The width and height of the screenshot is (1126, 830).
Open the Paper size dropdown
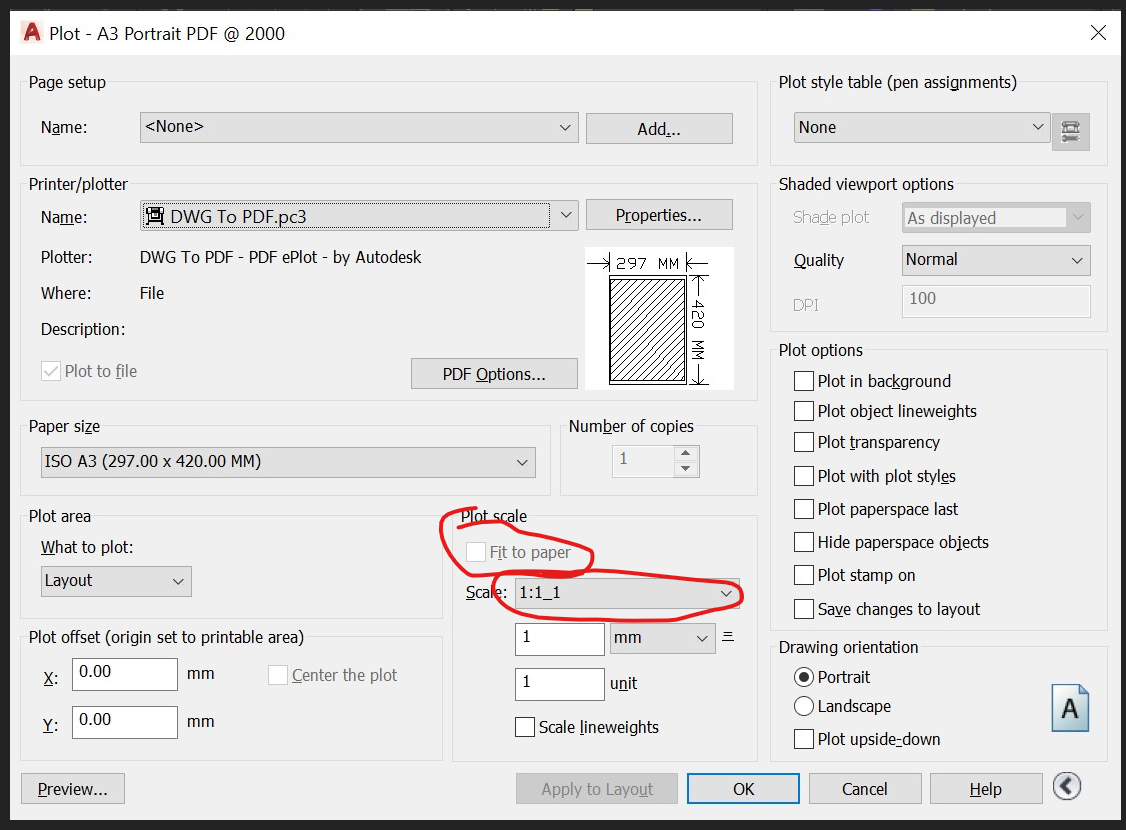point(522,462)
